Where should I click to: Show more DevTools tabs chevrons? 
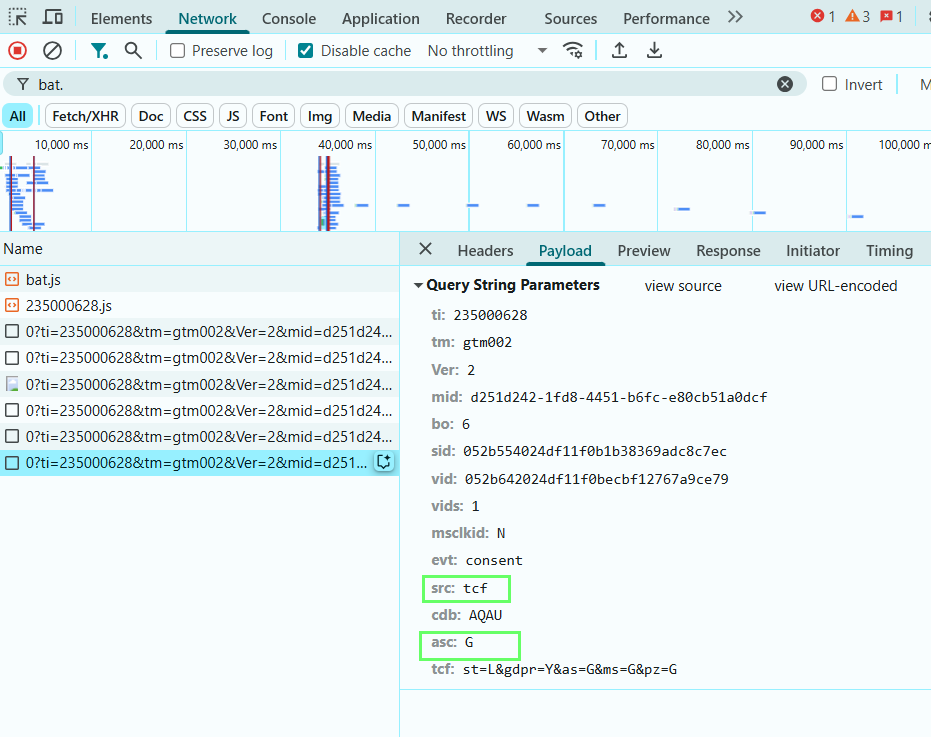click(x=735, y=17)
